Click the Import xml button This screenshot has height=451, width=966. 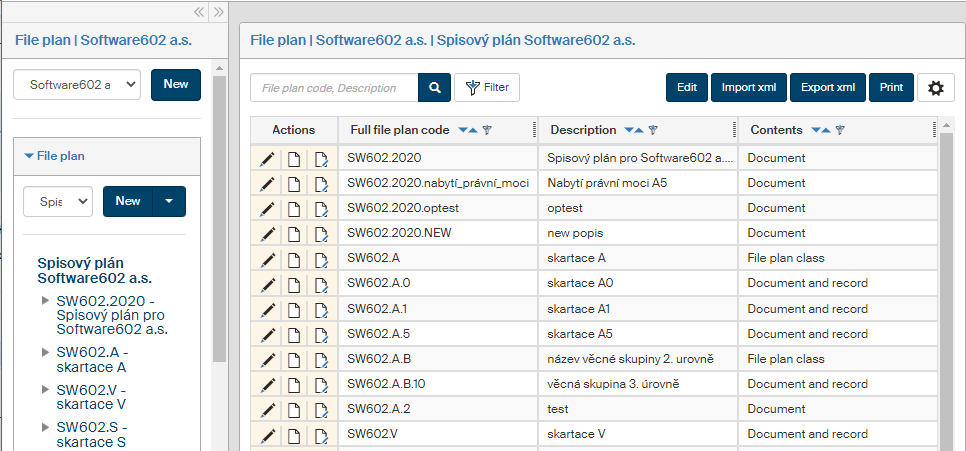point(749,88)
